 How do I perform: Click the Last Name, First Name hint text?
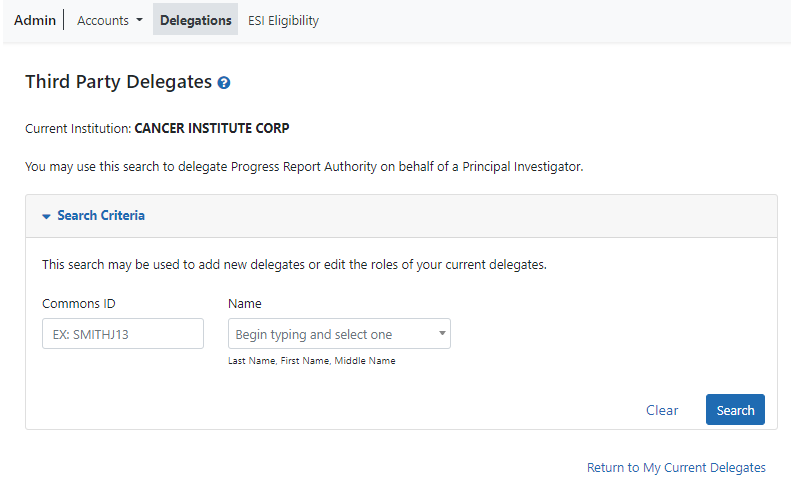(x=312, y=361)
